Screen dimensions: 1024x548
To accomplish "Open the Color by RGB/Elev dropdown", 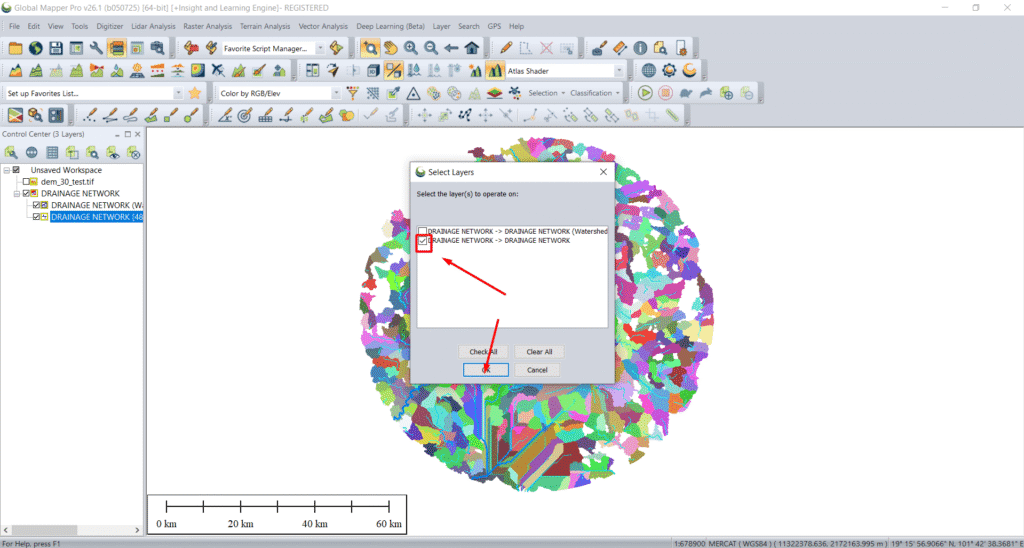I will pyautogui.click(x=336, y=93).
